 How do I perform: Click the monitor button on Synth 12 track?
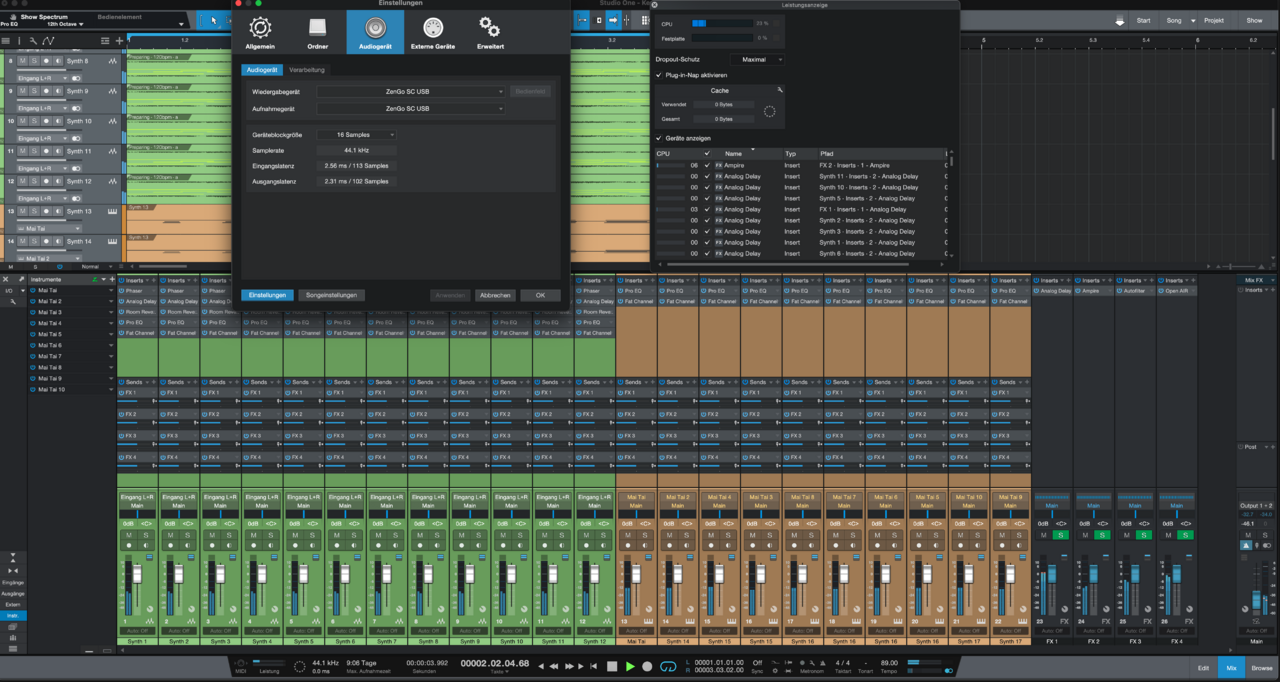tap(58, 181)
